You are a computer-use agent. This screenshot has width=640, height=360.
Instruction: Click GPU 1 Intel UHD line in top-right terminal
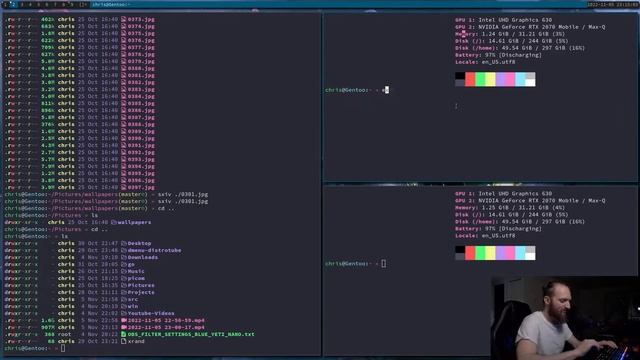tap(503, 20)
